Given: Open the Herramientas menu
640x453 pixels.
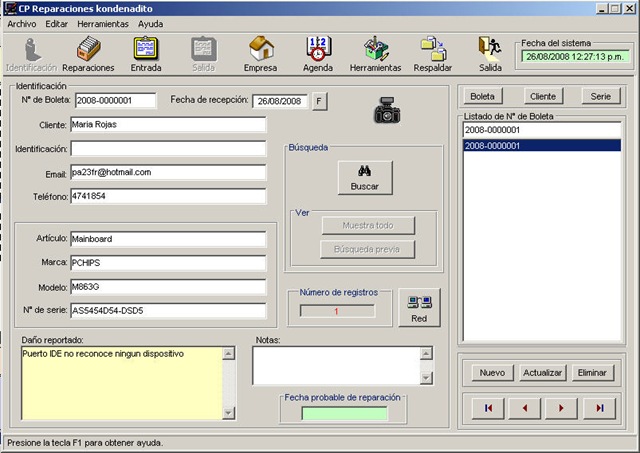Looking at the screenshot, I should coord(103,24).
